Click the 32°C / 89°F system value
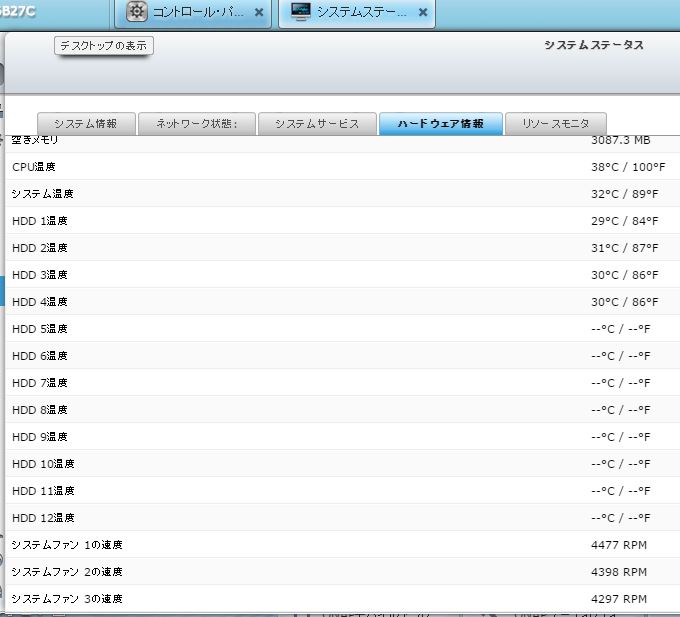680x617 pixels. [x=624, y=194]
